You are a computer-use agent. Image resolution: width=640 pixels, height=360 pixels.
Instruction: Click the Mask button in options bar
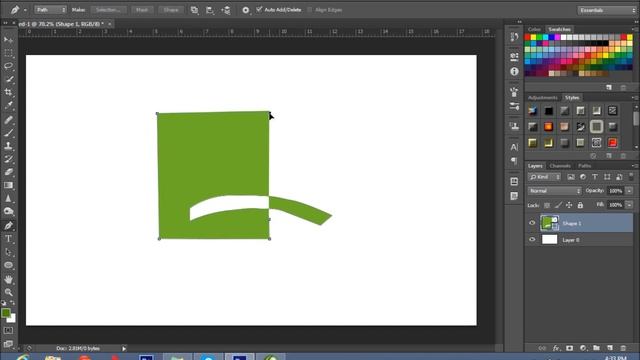142,10
